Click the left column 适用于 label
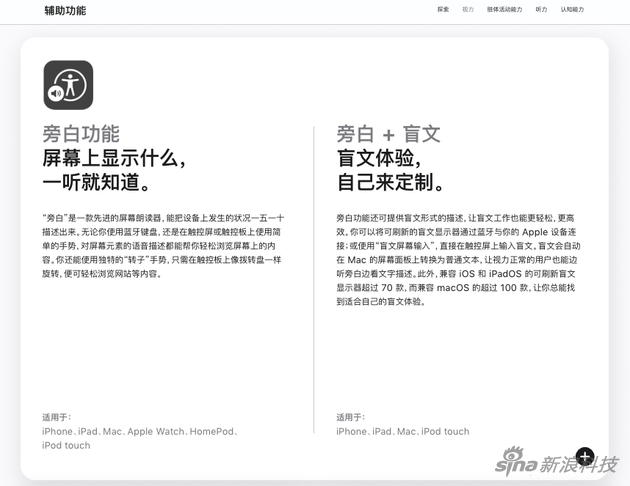Screen dimensions: 630x486 tap(56, 417)
